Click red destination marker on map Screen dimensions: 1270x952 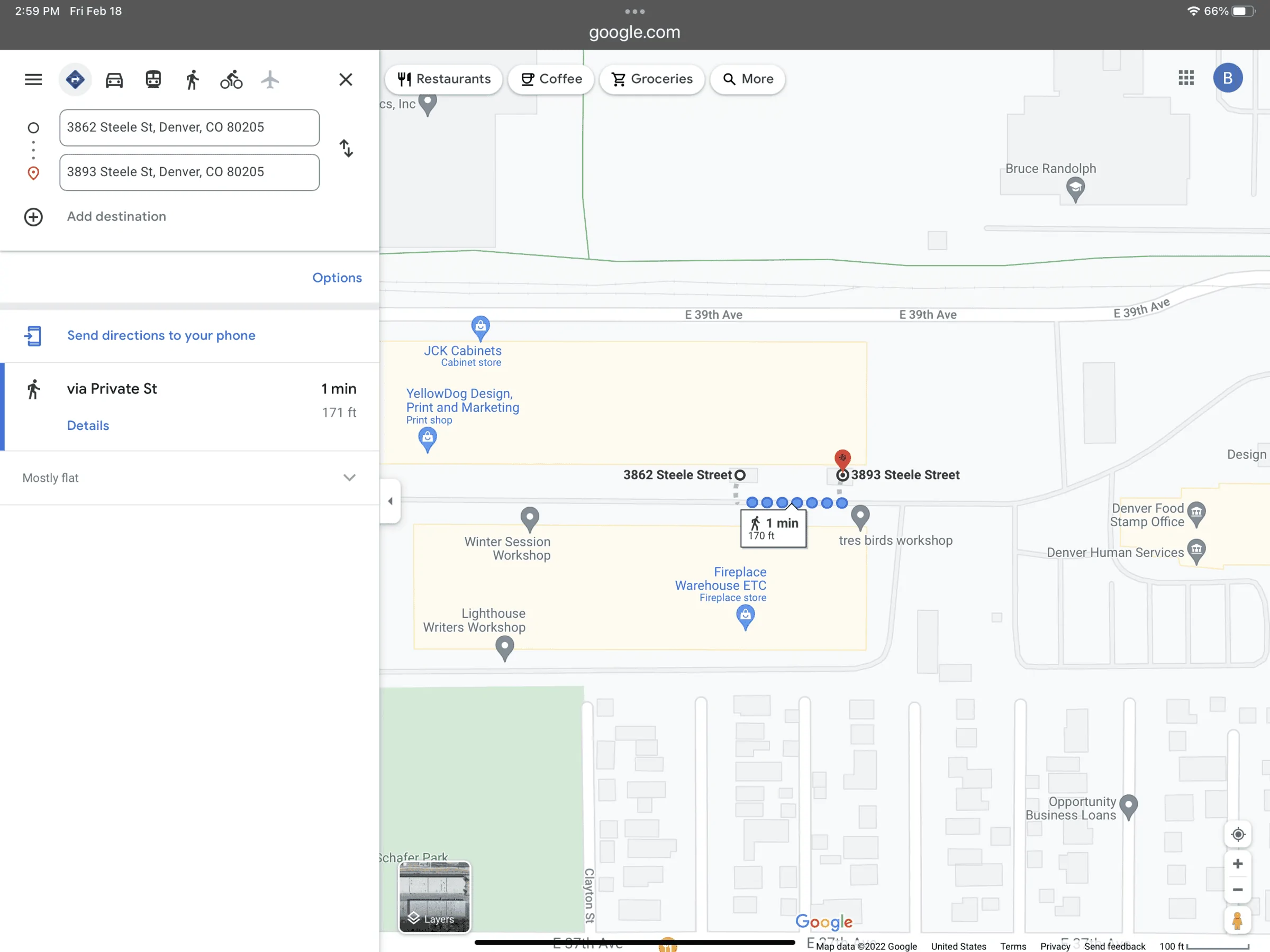click(x=842, y=460)
